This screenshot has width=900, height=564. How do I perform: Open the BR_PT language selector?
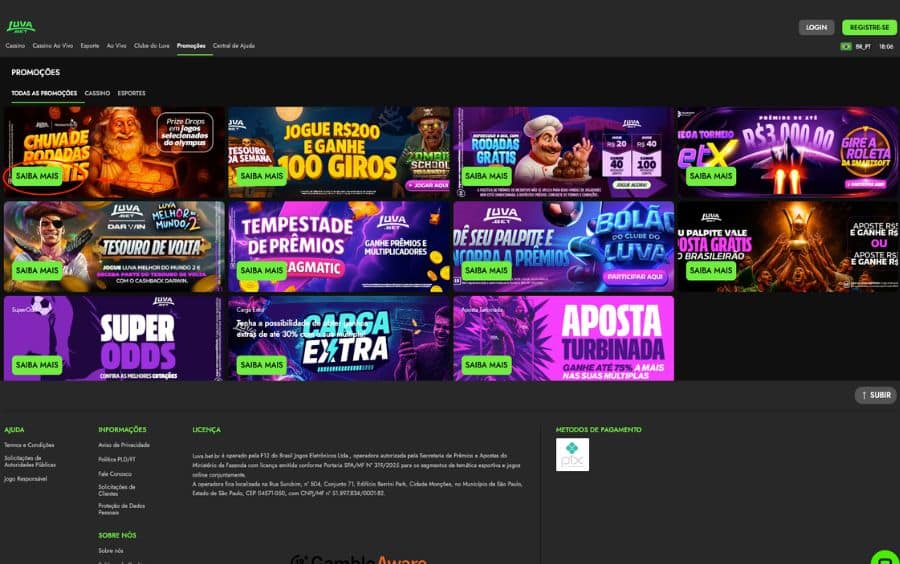[863, 46]
